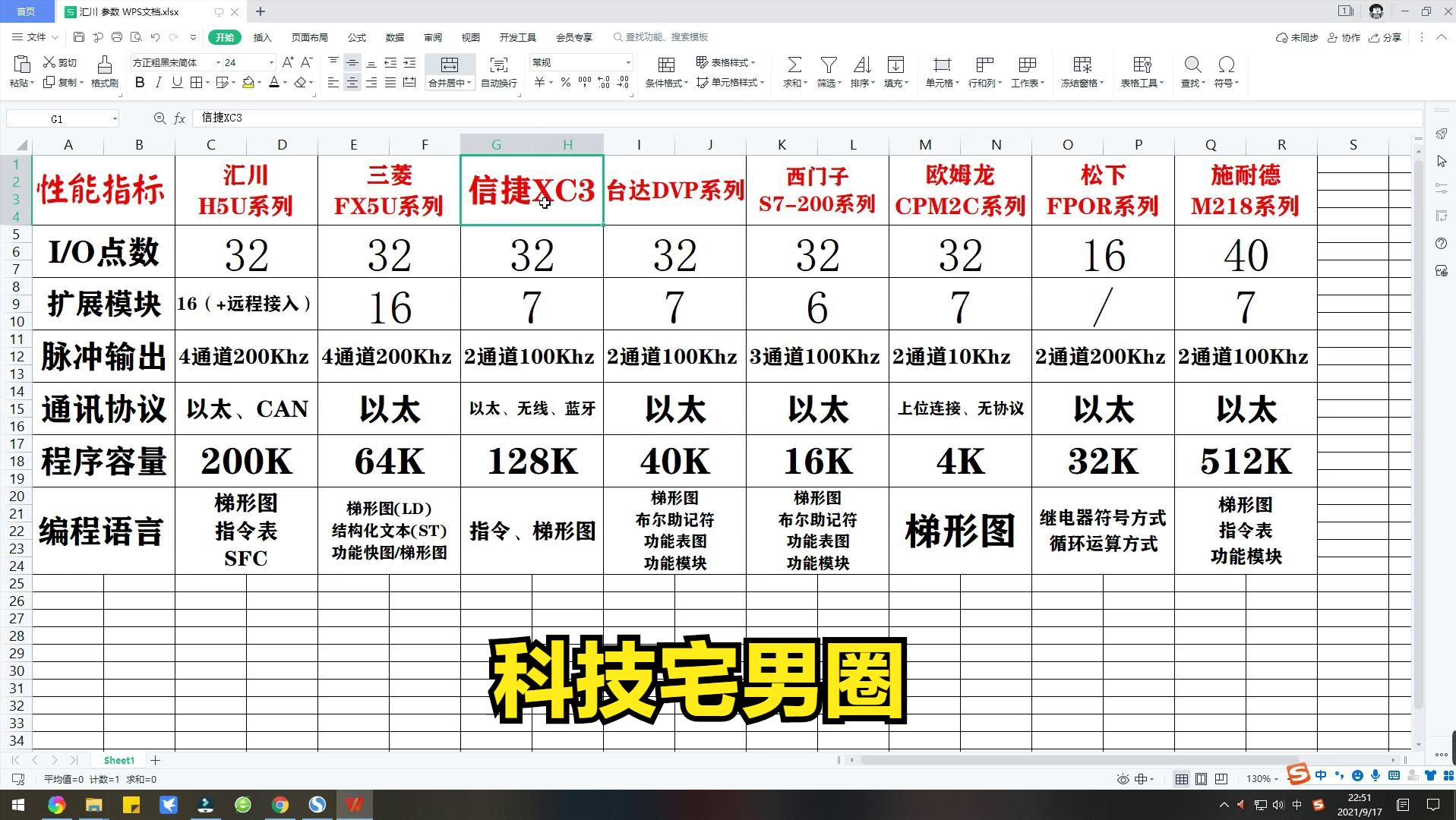Open the fill color swatch
The image size is (1456, 820).
click(248, 83)
